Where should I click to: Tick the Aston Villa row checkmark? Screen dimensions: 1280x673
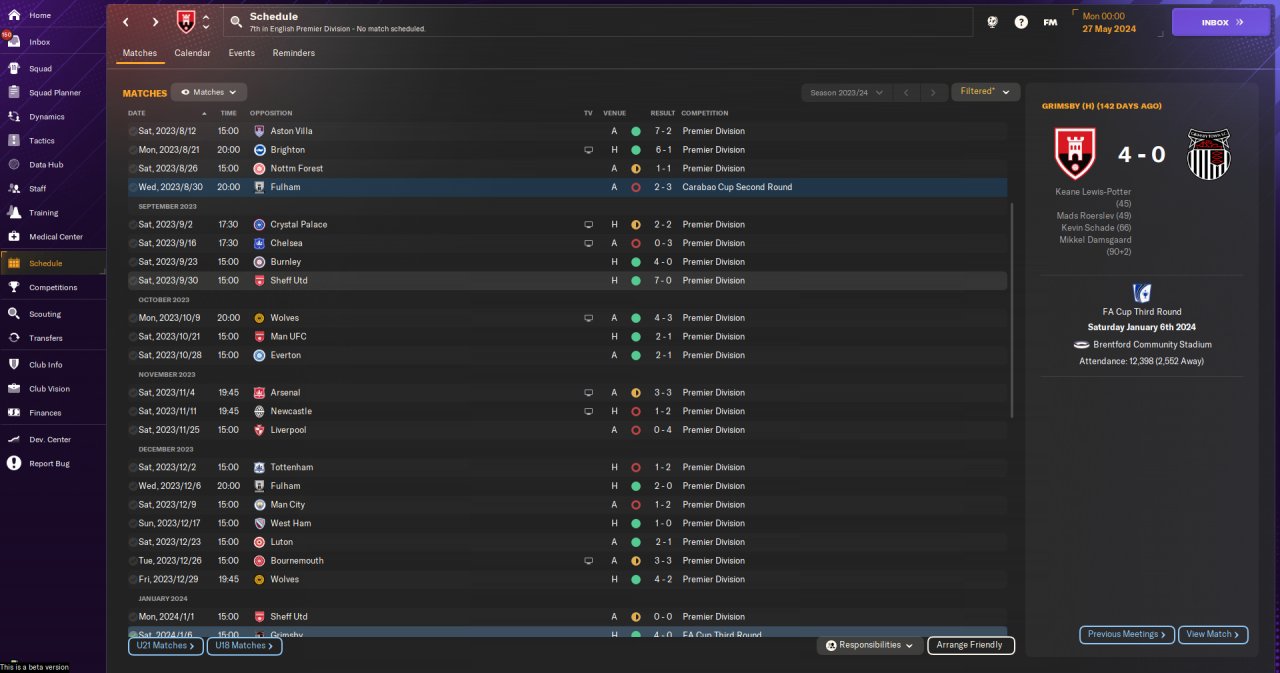point(133,131)
